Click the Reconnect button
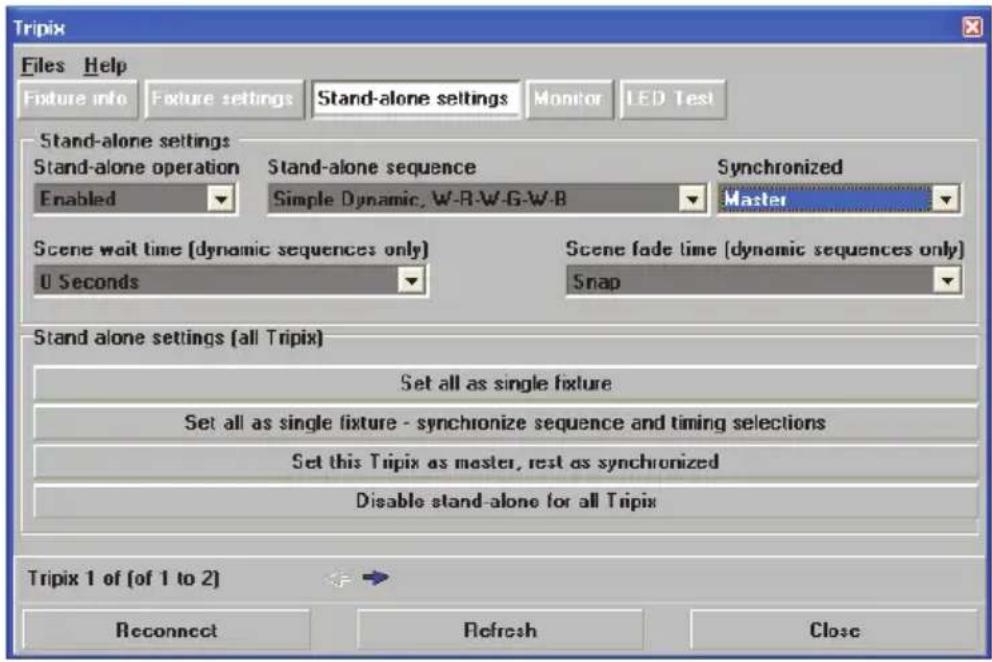The image size is (992, 662). point(166,630)
